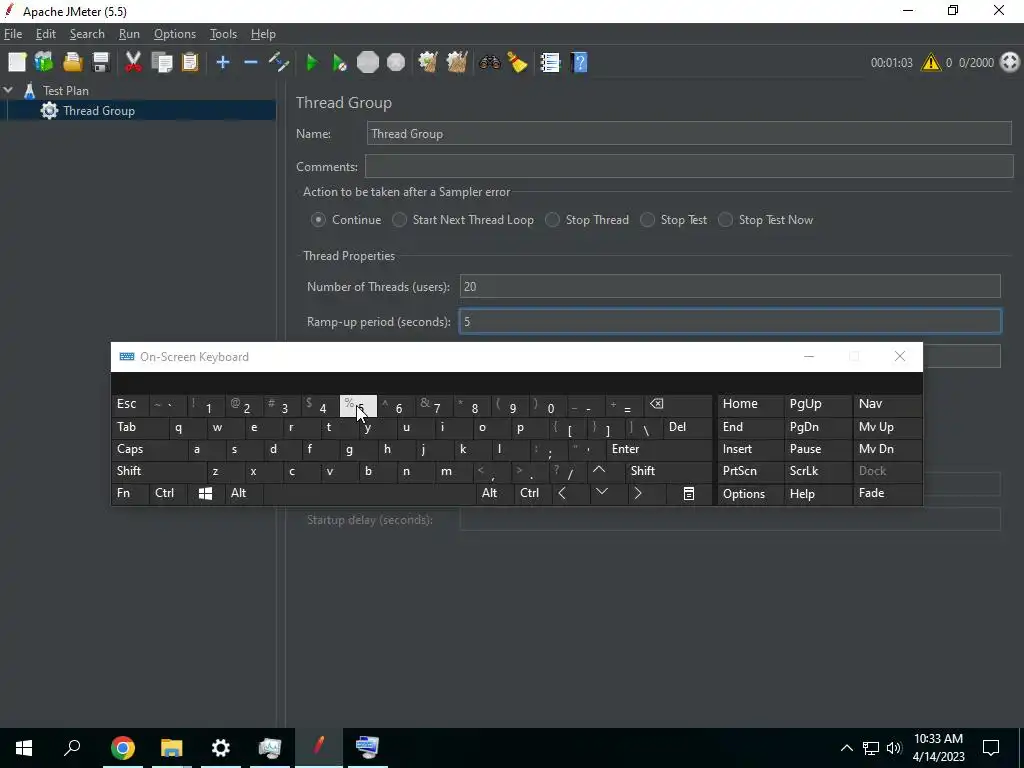This screenshot has width=1024, height=768.
Task: Open the Help menu in menu bar
Action: pyautogui.click(x=263, y=34)
